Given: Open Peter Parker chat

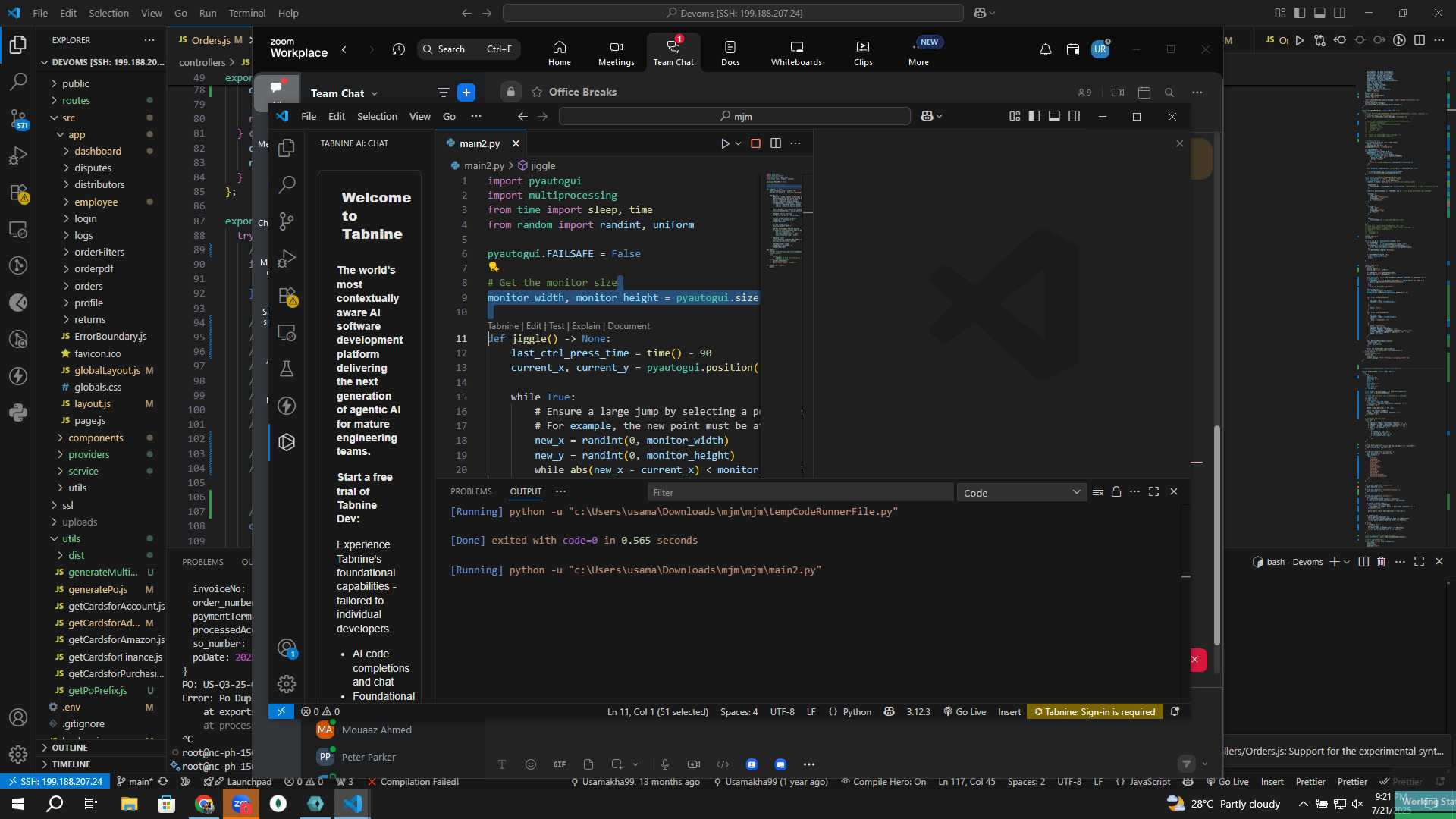Looking at the screenshot, I should point(369,757).
